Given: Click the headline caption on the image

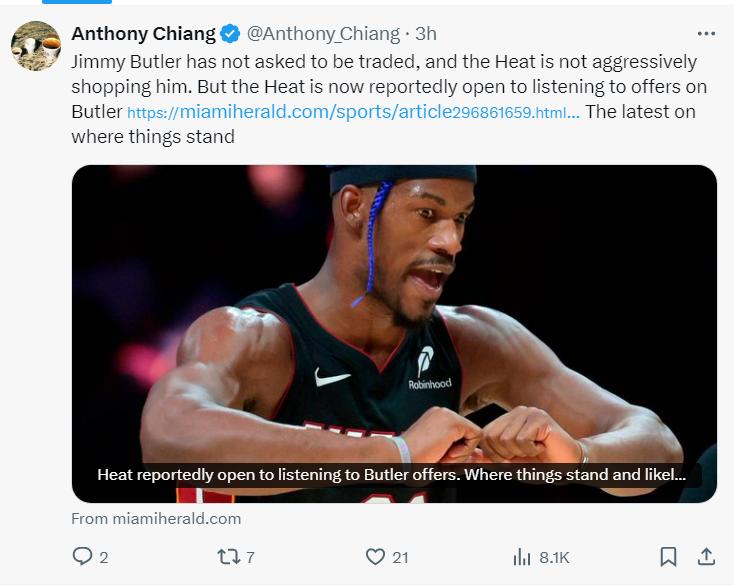Looking at the screenshot, I should [x=392, y=475].
